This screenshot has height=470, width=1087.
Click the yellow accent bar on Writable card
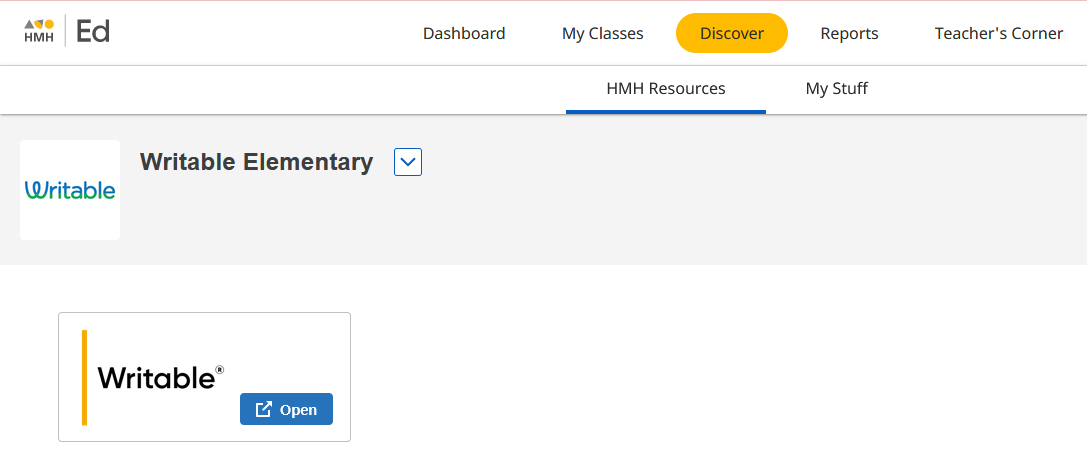85,377
